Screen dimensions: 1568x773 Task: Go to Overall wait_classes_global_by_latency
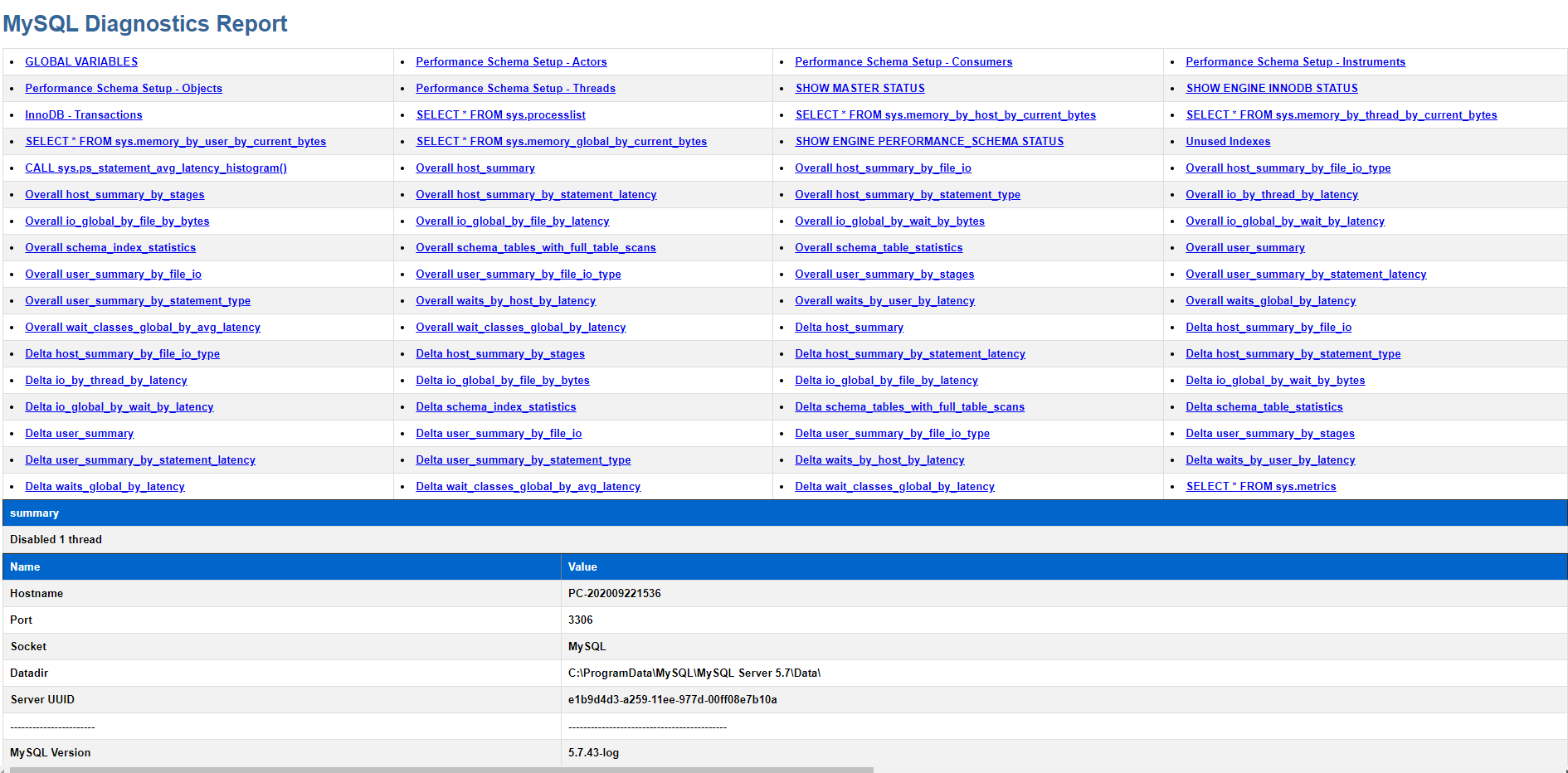tap(521, 328)
